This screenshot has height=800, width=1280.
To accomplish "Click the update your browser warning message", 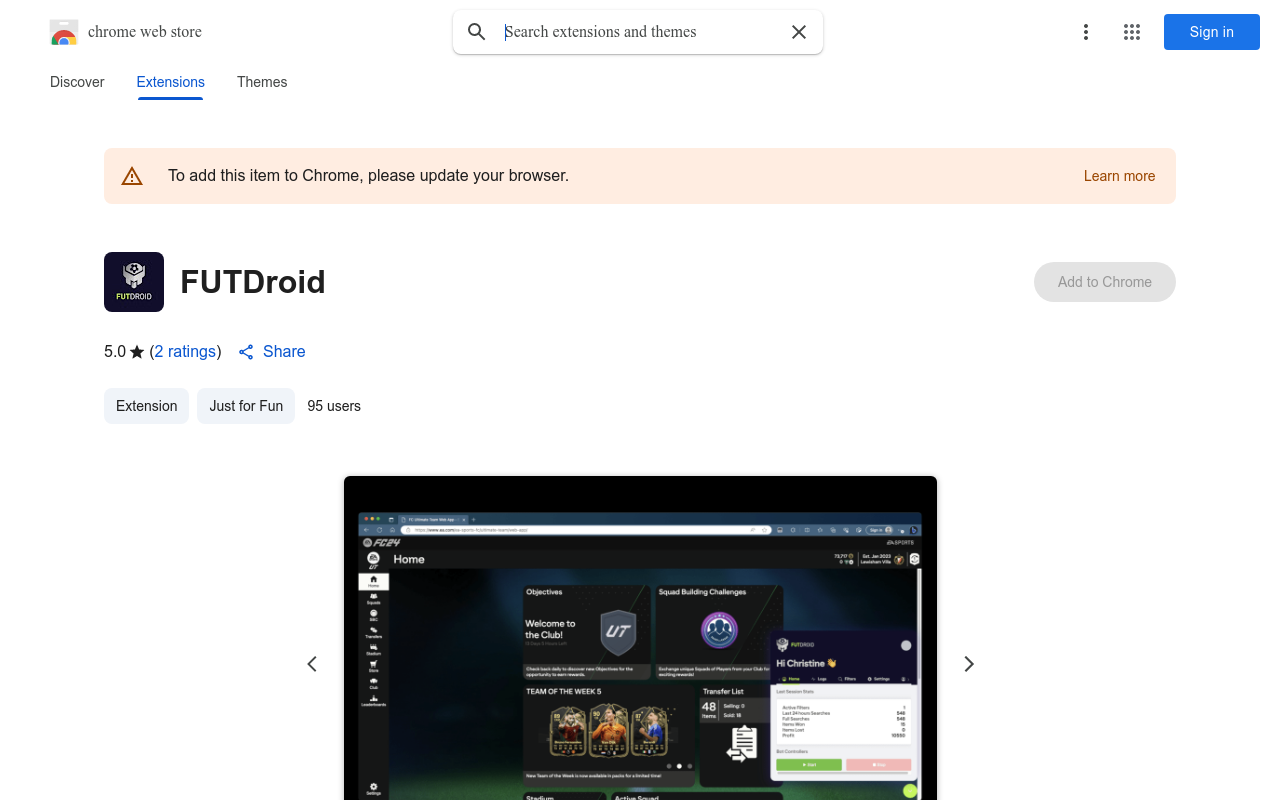I will (368, 176).
